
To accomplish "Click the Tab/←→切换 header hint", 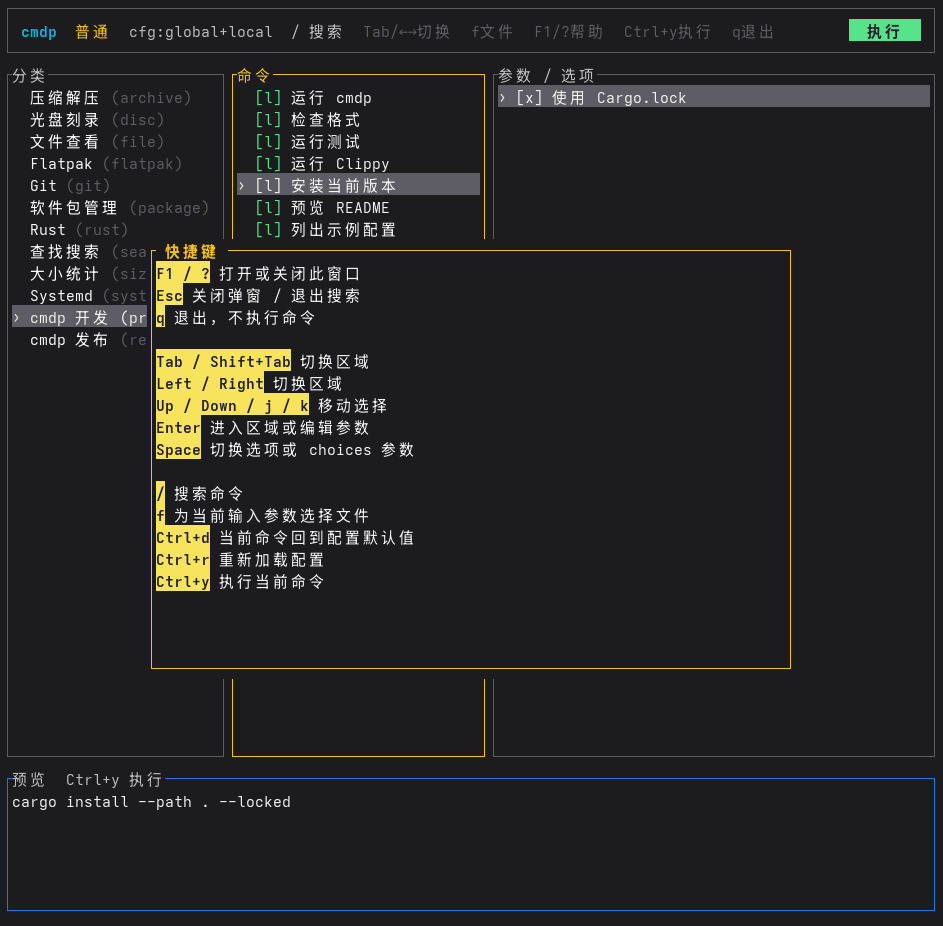I will 407,31.
